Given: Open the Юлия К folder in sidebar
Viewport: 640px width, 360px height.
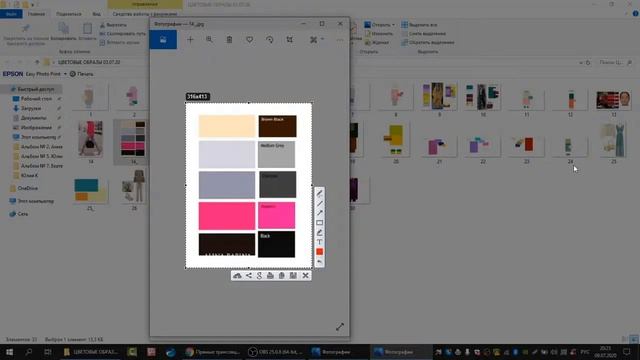Looking at the screenshot, I should point(29,176).
